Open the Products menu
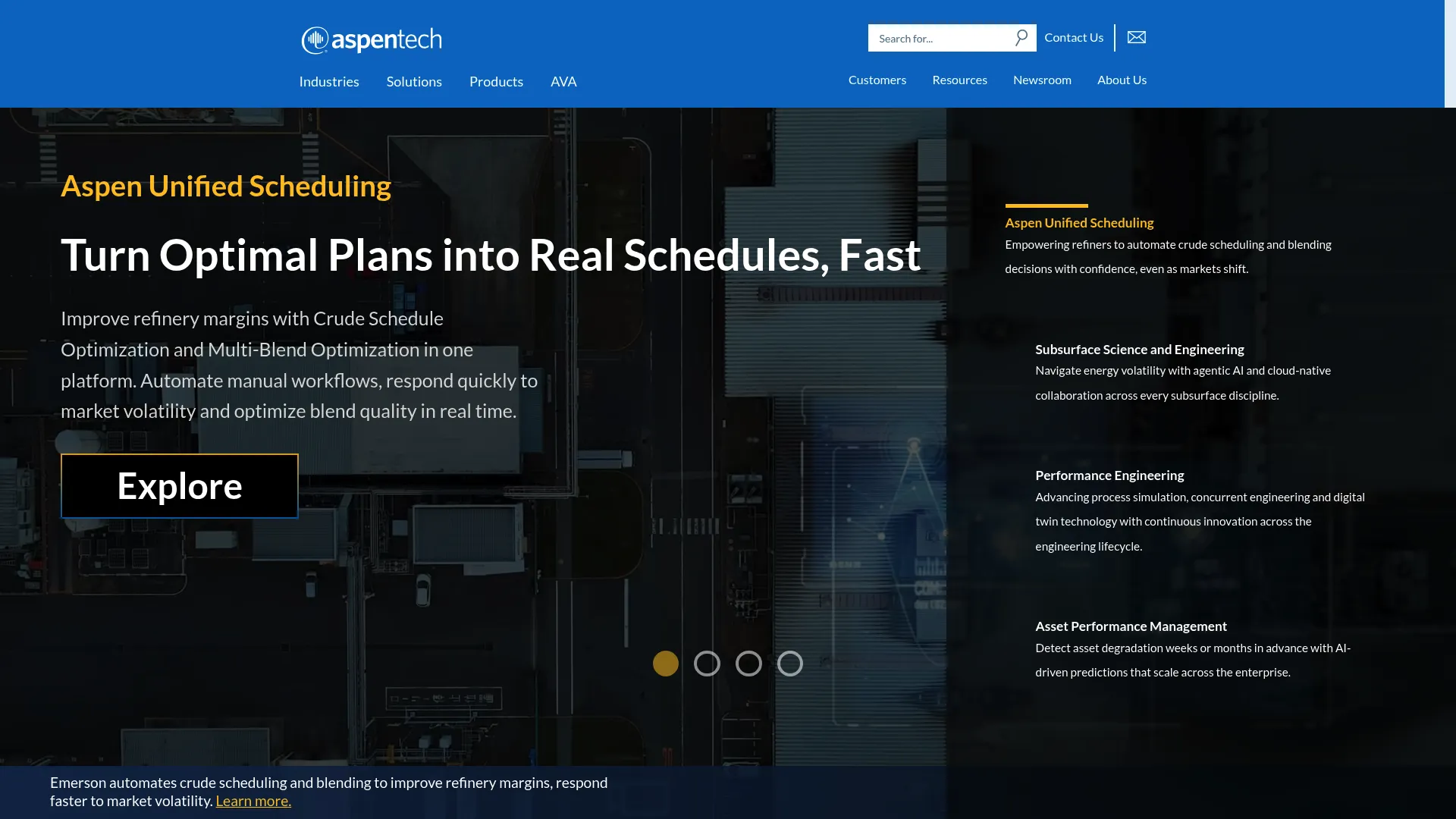 coord(496,81)
